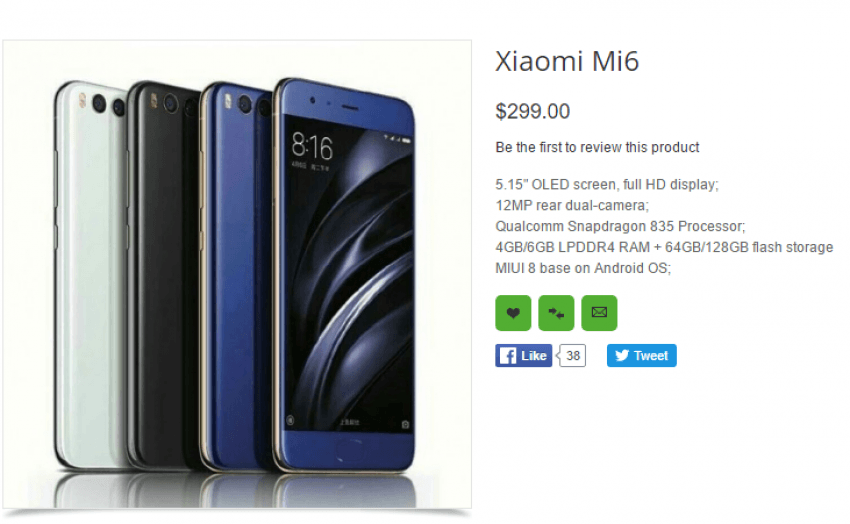Screen dimensions: 850x524
Task: Click the $299.00 price label
Action: 532,112
